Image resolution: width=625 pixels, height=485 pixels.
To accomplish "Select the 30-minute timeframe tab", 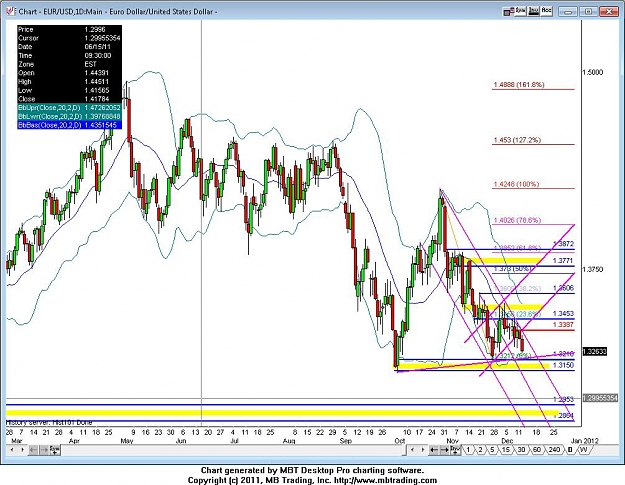I will click(x=521, y=450).
